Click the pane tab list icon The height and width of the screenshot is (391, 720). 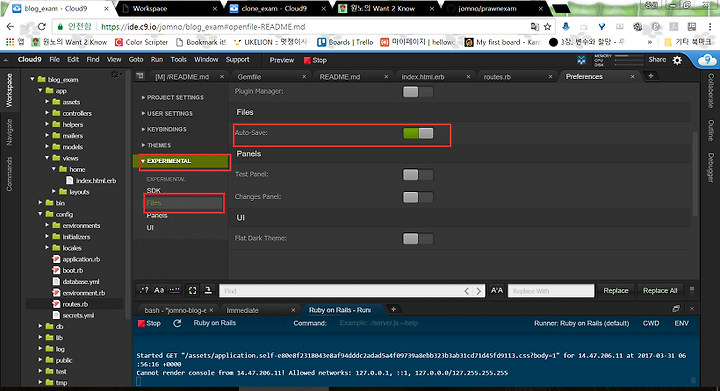[x=140, y=76]
